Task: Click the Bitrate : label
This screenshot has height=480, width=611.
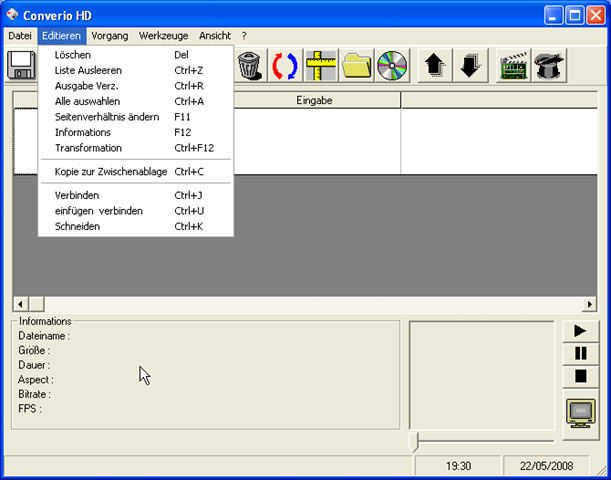Action: [34, 394]
